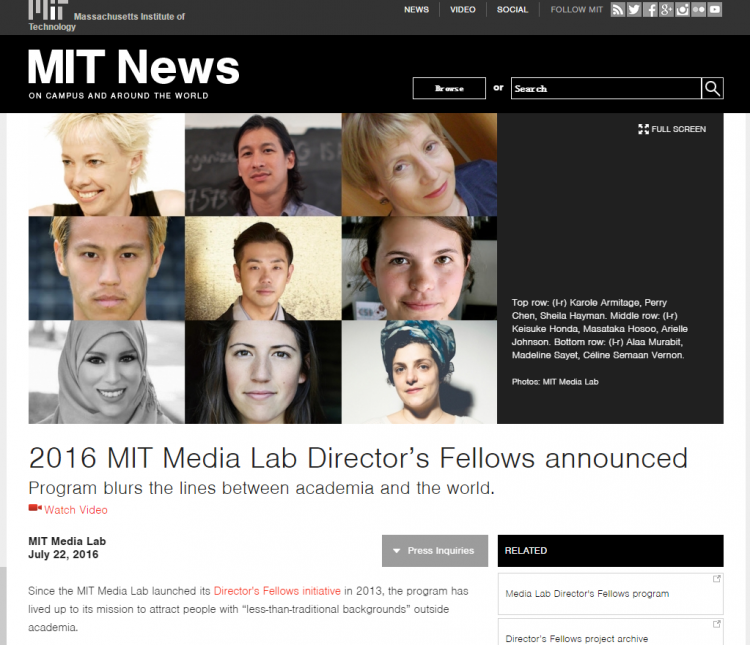Screen dimensions: 750x645
Task: Click the red video camera icon
Action: pos(35,508)
